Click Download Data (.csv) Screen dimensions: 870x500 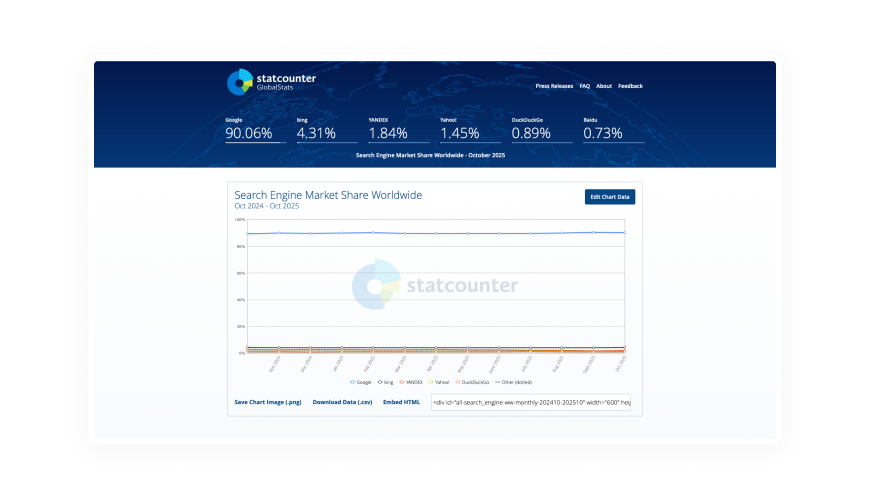(342, 402)
